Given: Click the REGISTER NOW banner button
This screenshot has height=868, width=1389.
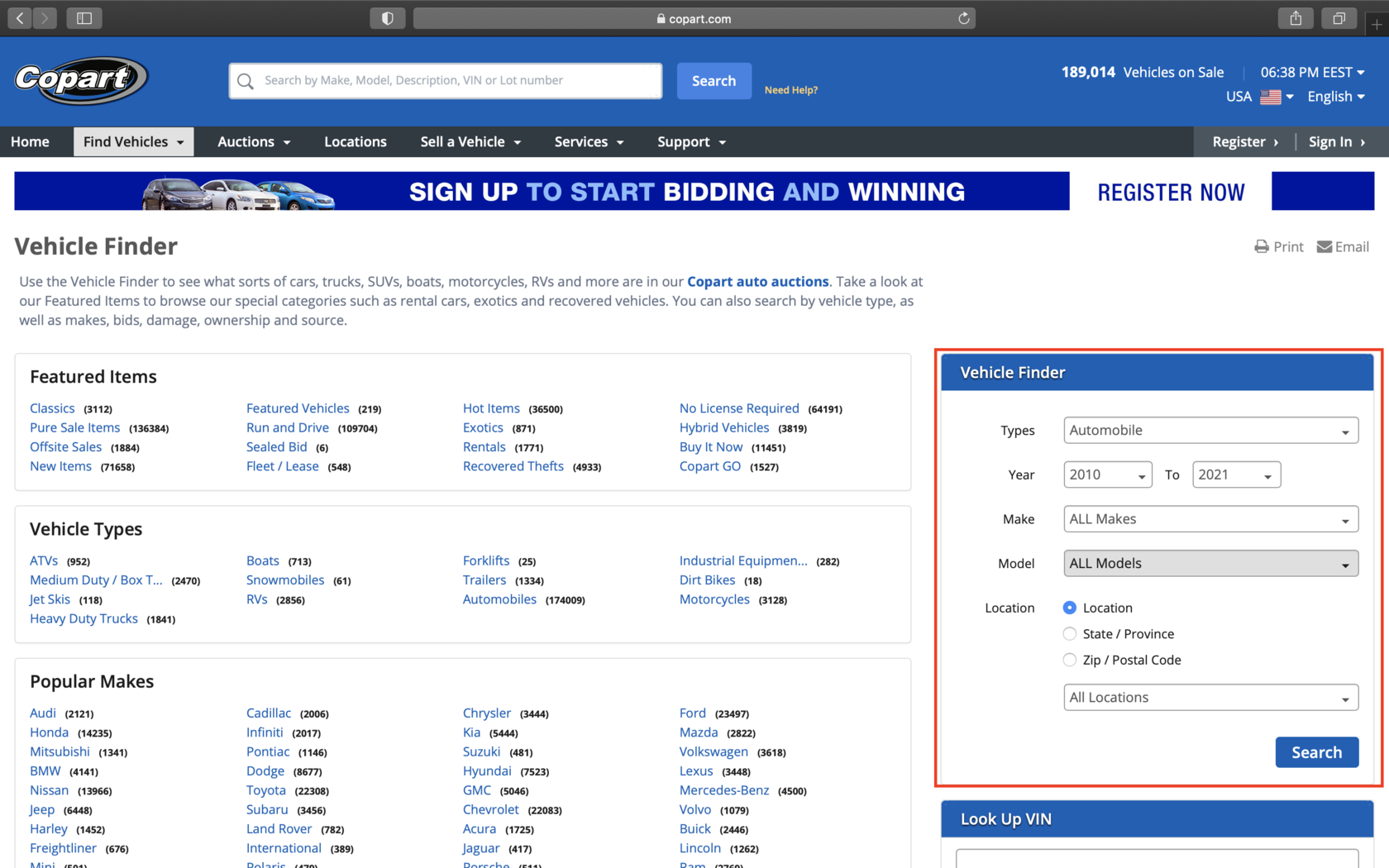Looking at the screenshot, I should point(1171,192).
